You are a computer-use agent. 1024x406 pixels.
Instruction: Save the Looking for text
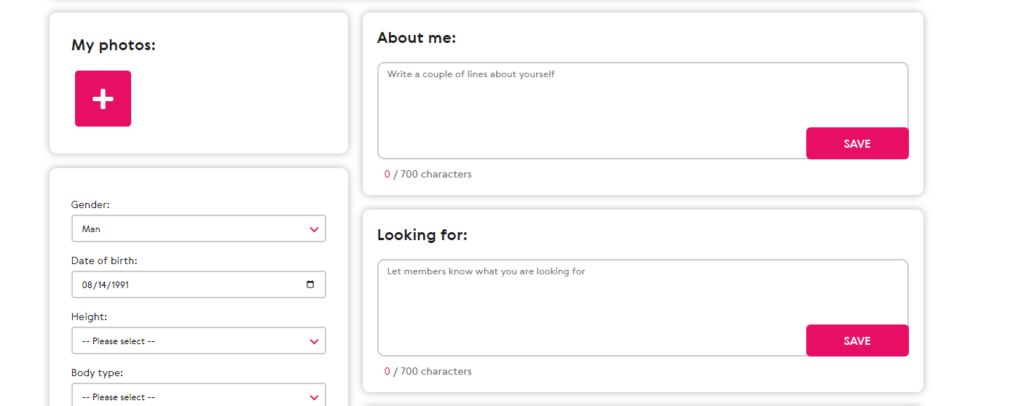(857, 341)
